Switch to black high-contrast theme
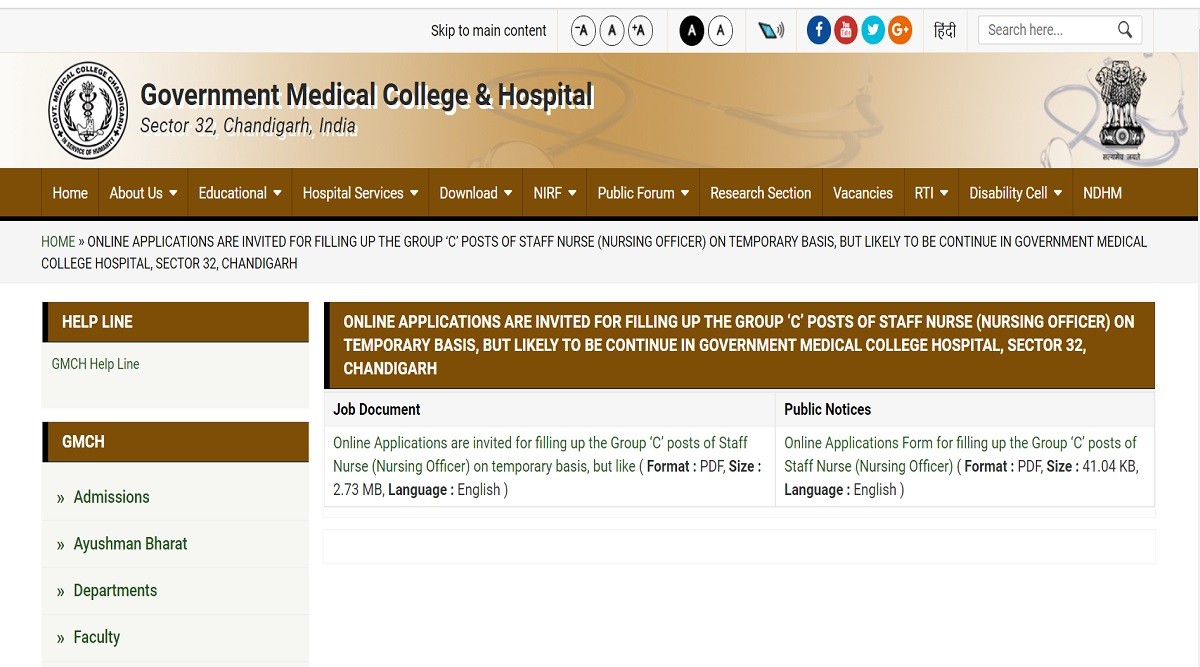The width and height of the screenshot is (1200, 667). point(691,31)
